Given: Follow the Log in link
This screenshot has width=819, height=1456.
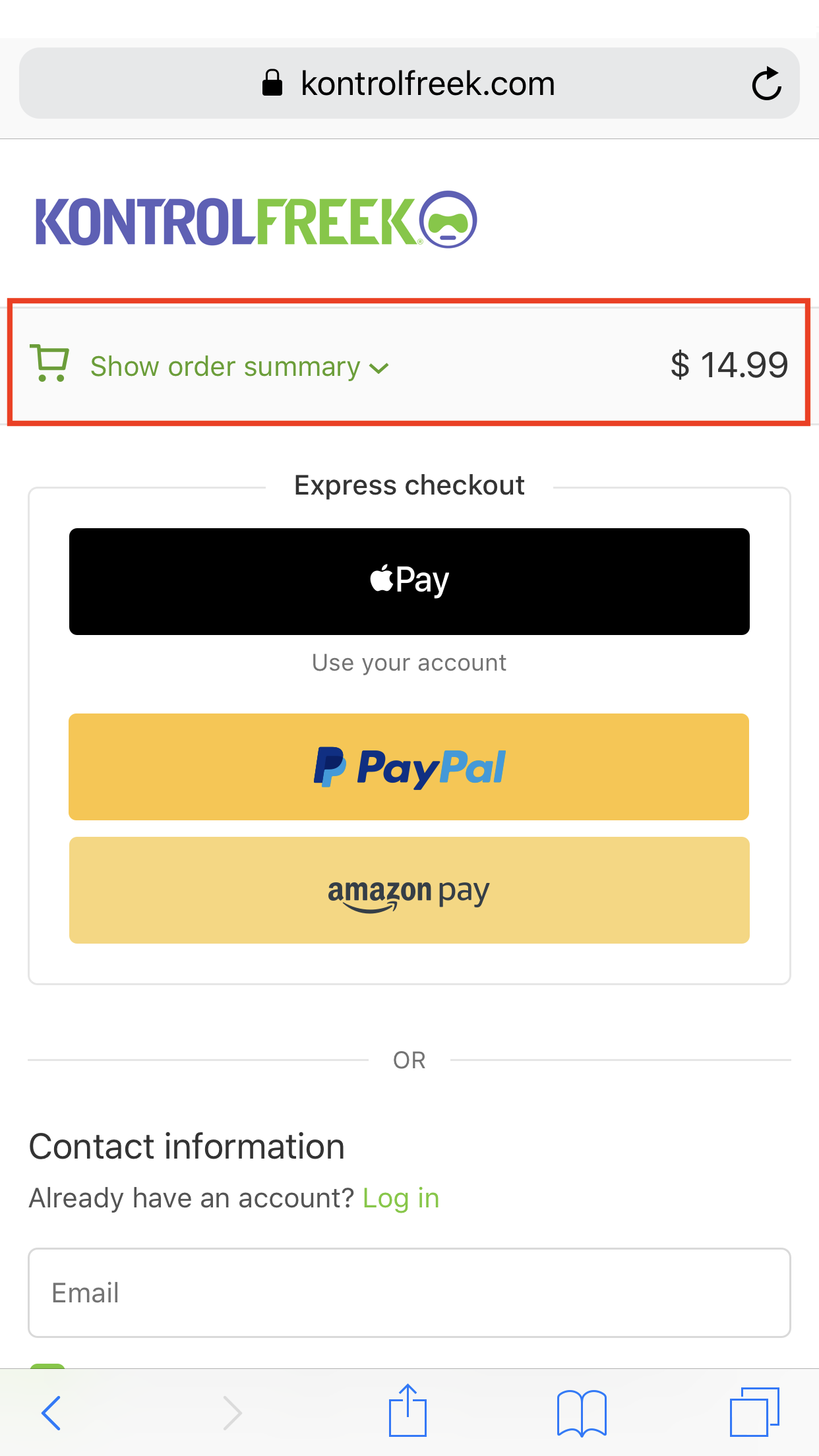Looking at the screenshot, I should click(401, 1198).
